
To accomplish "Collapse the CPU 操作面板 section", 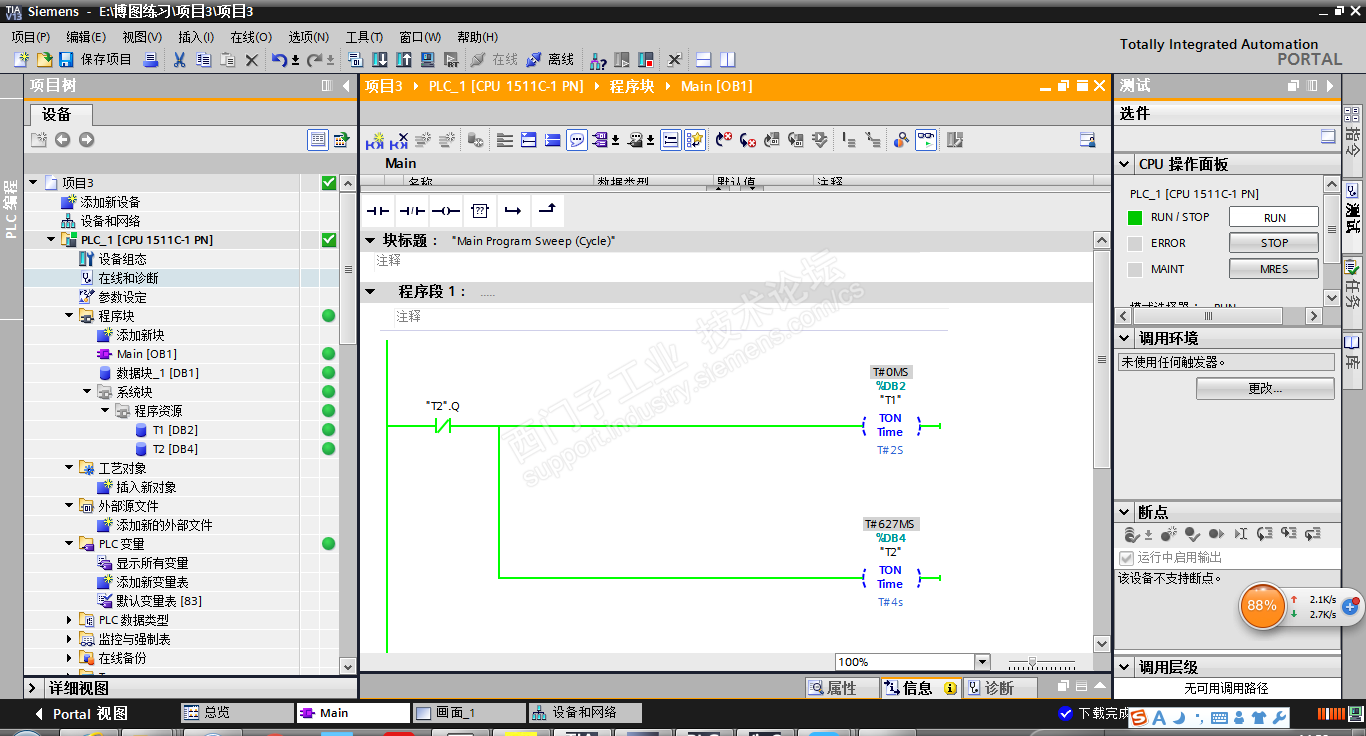I will [x=1125, y=164].
